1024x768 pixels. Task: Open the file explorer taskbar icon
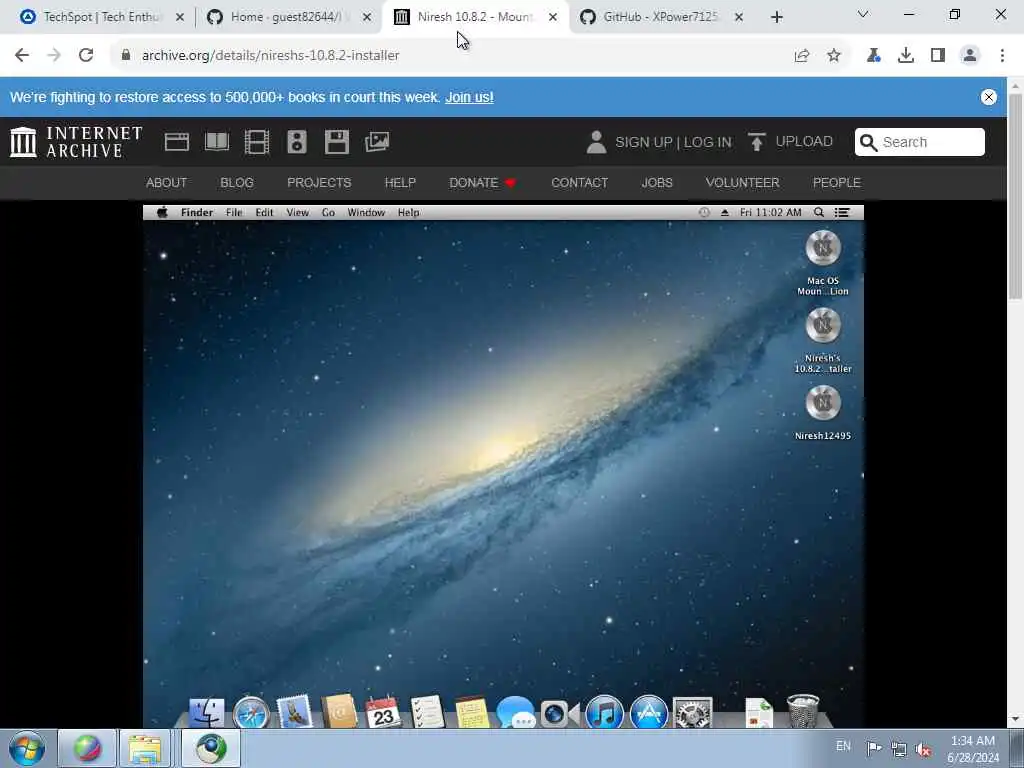(x=145, y=748)
